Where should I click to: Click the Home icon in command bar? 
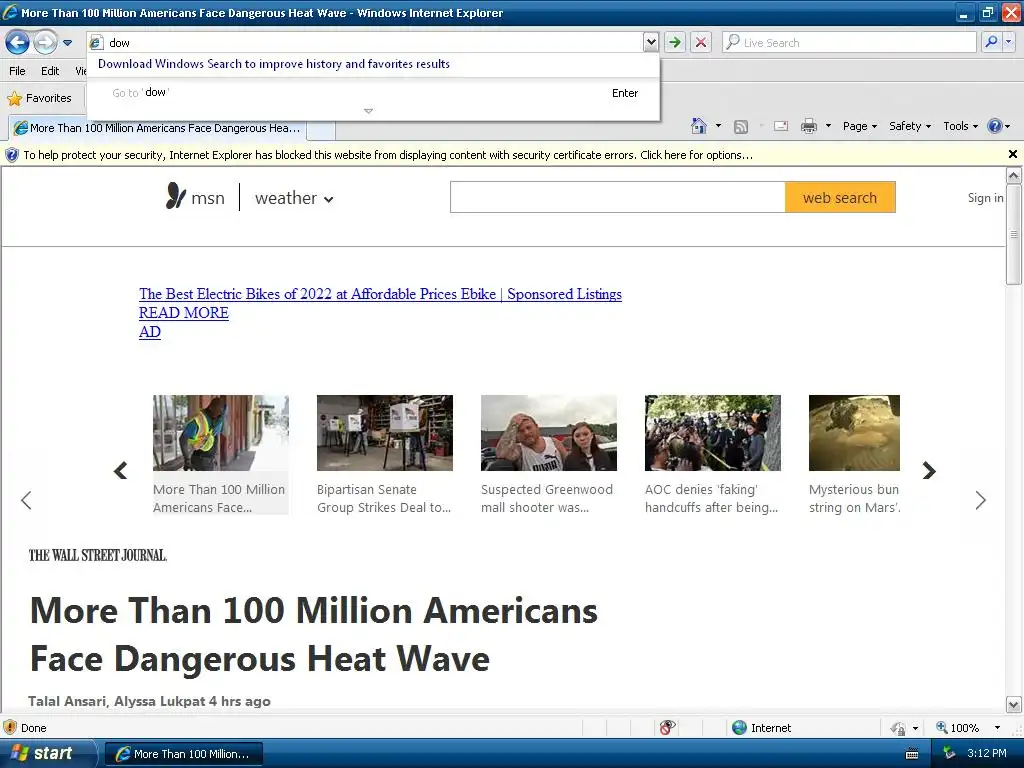click(699, 126)
